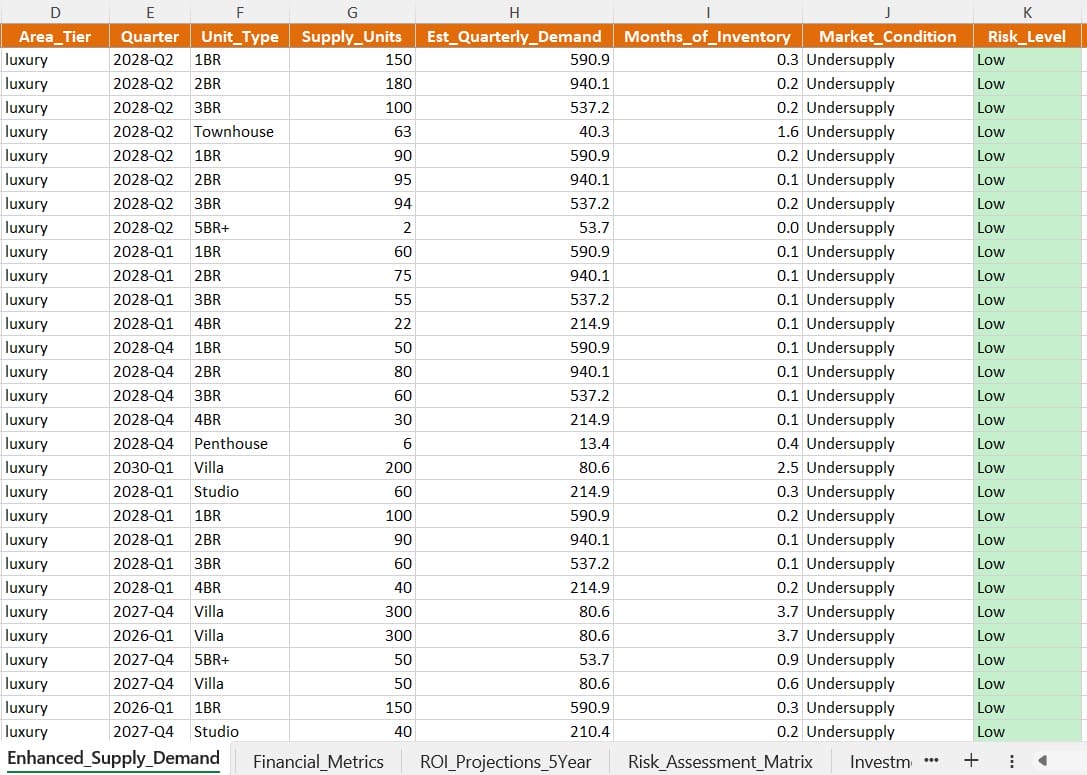Click the Area_Tier header cell
Viewport: 1087px width, 775px height.
[54, 36]
